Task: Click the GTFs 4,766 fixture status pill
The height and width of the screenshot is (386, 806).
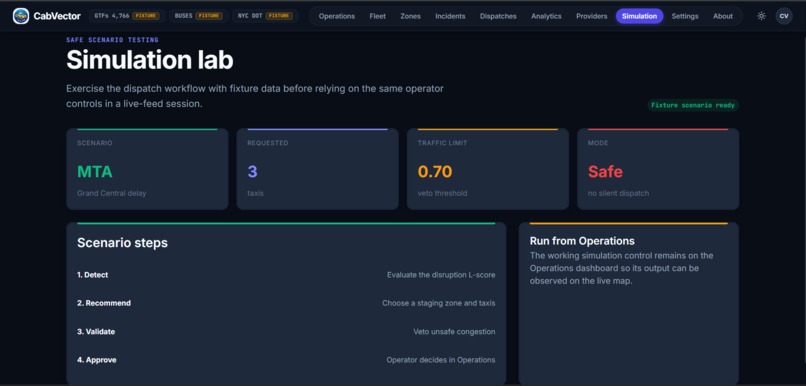Action: [x=127, y=16]
